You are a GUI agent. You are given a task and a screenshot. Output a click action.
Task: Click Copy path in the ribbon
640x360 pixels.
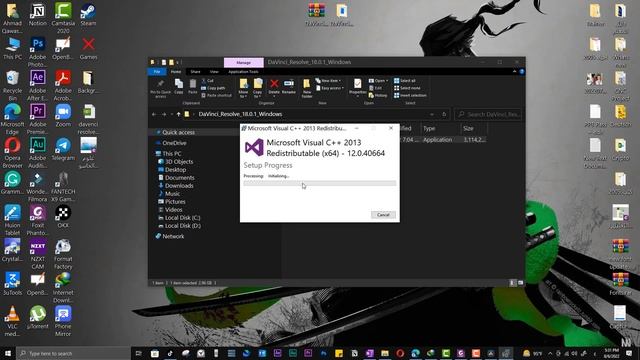213,88
